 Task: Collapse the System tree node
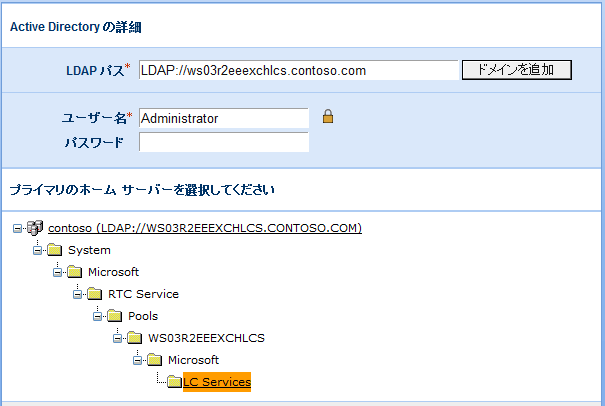click(38, 250)
